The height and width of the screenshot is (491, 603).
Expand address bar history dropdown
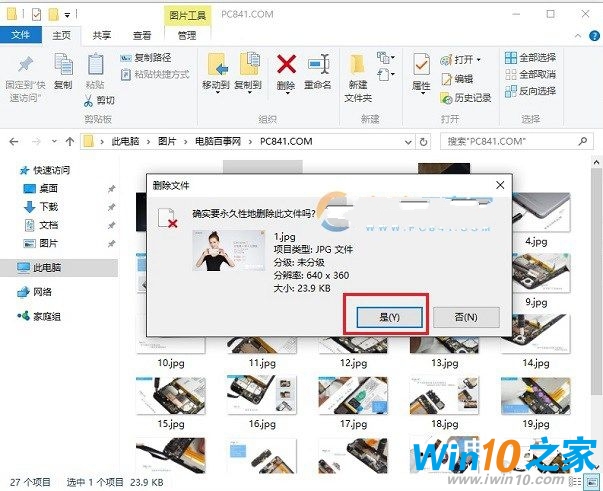coord(408,142)
